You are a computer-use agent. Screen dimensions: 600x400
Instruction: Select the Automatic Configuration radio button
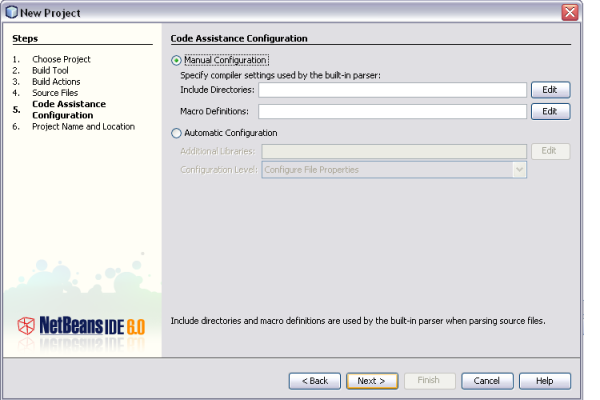click(x=176, y=133)
